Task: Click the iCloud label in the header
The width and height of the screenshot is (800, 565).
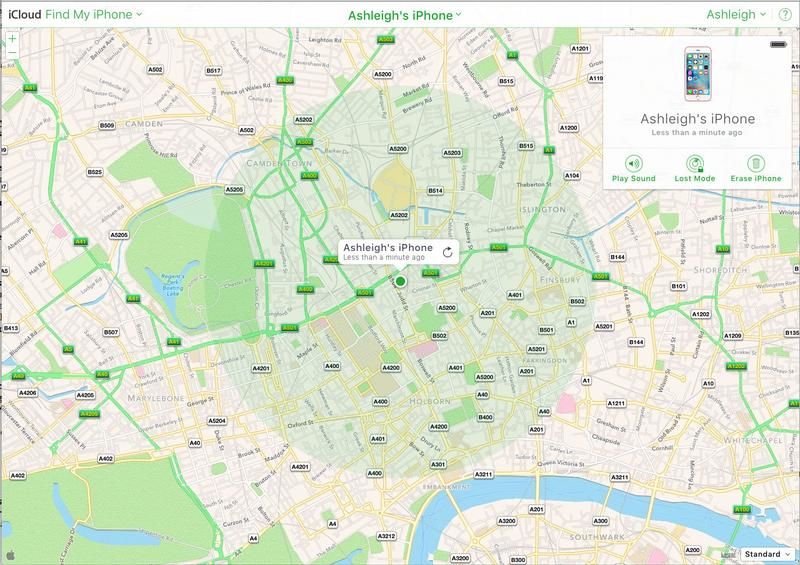Action: click(24, 15)
